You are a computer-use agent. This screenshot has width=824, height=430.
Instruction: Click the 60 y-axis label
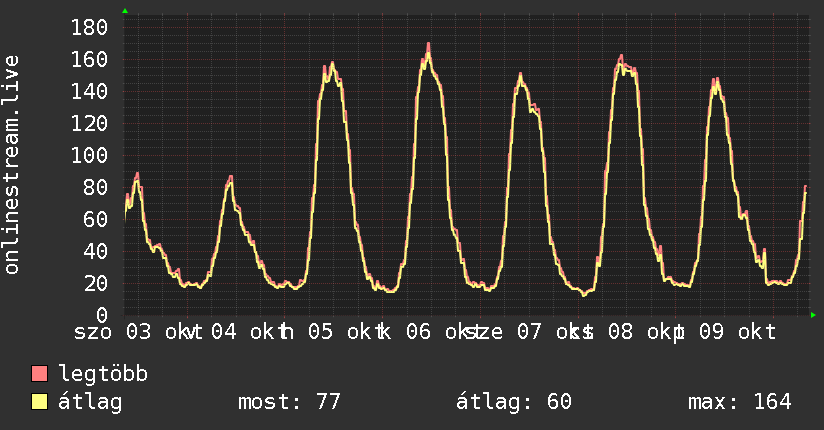[96, 220]
